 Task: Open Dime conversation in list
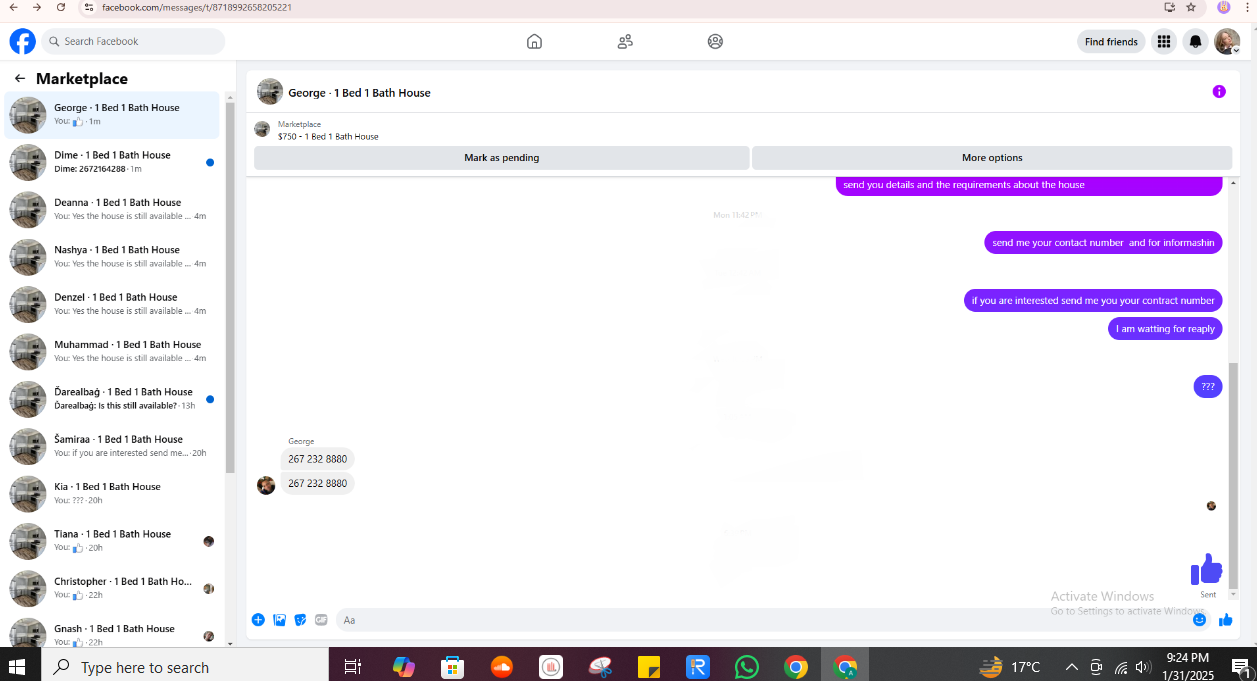[112, 162]
